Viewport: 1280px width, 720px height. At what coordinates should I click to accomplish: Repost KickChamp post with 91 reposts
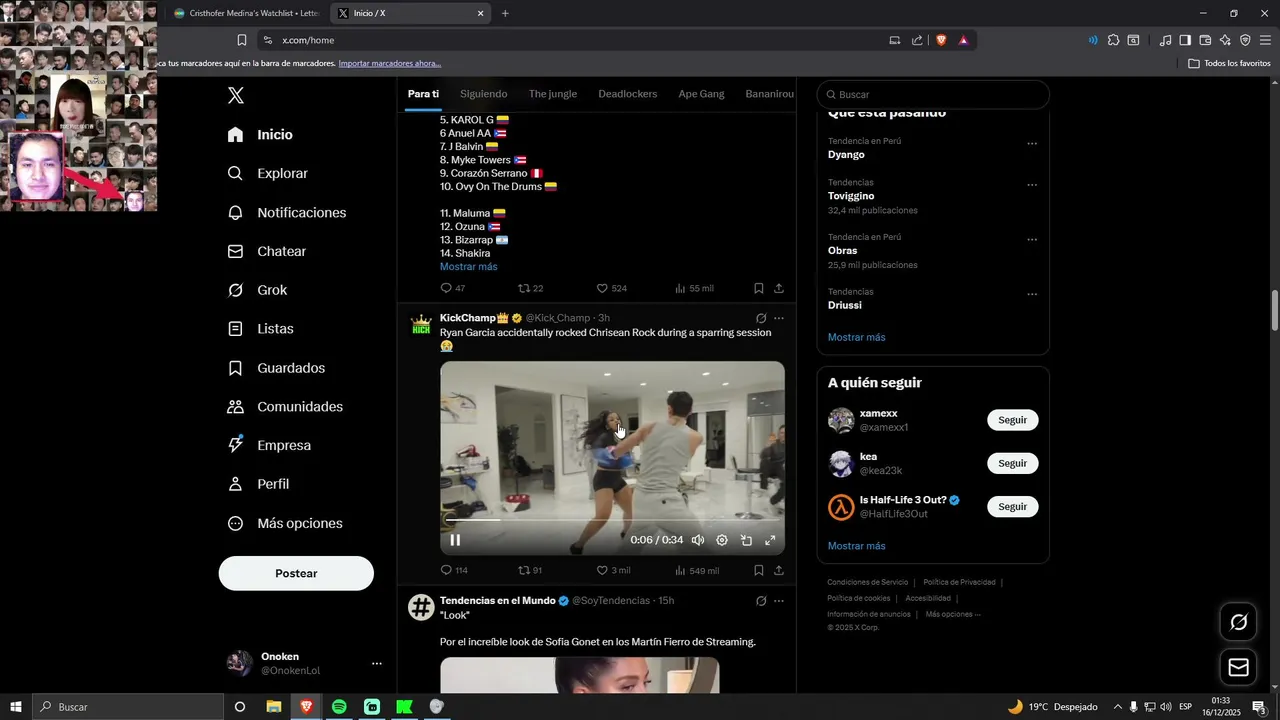(530, 570)
